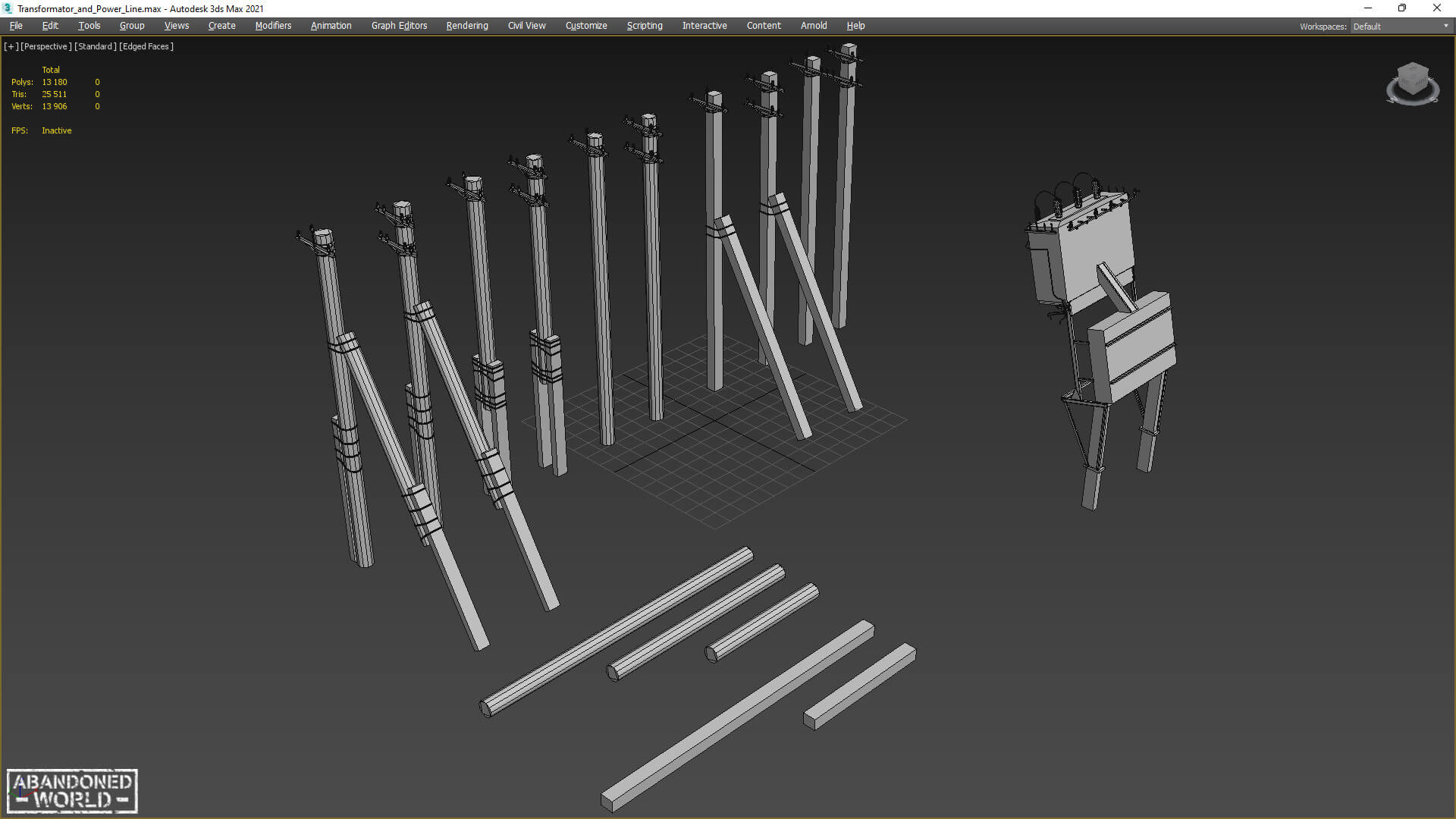Restore down the 3ds Max window
Image resolution: width=1456 pixels, height=819 pixels.
point(1402,8)
